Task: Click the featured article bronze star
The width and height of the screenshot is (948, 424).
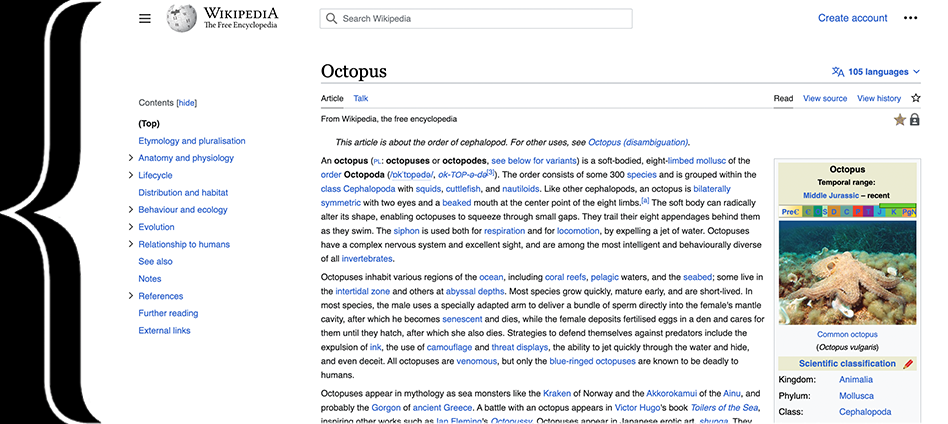Action: [899, 120]
